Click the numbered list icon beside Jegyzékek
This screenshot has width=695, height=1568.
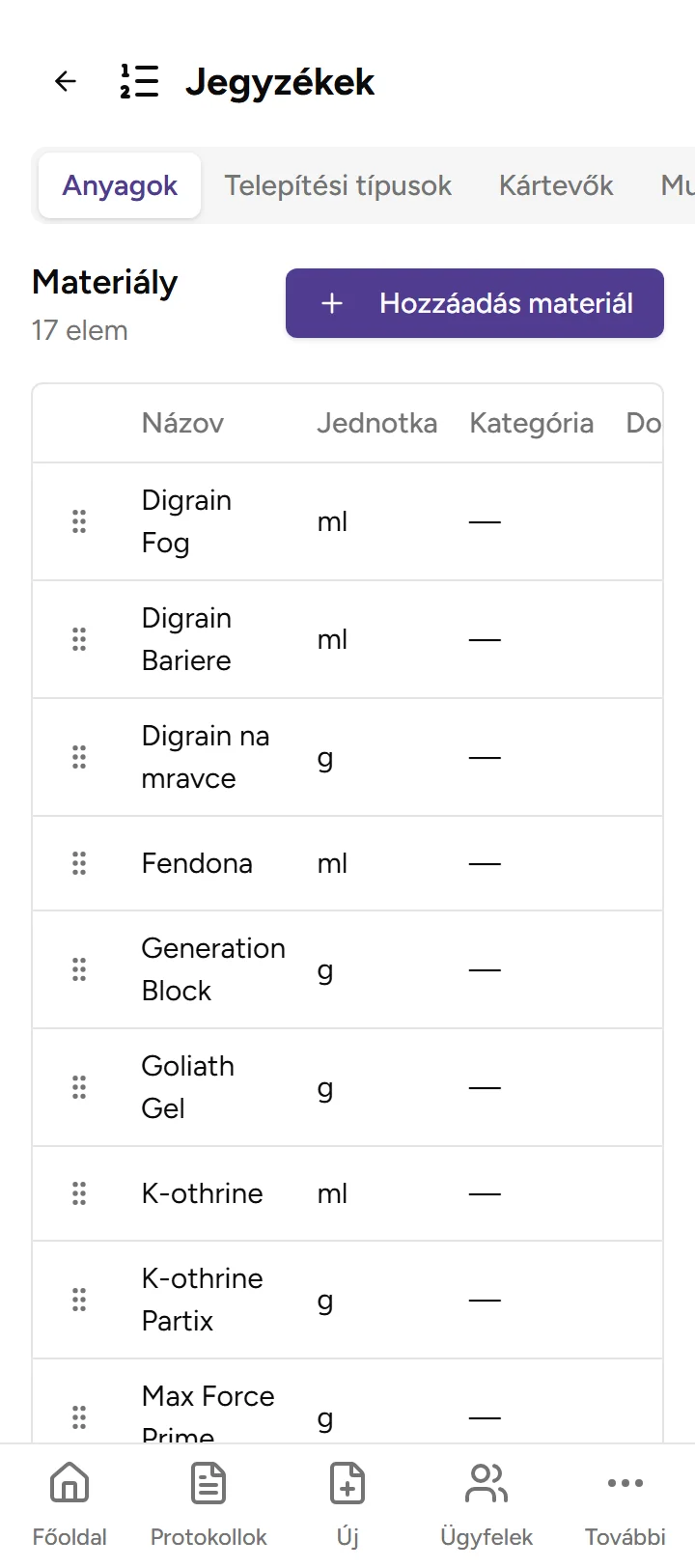click(139, 81)
